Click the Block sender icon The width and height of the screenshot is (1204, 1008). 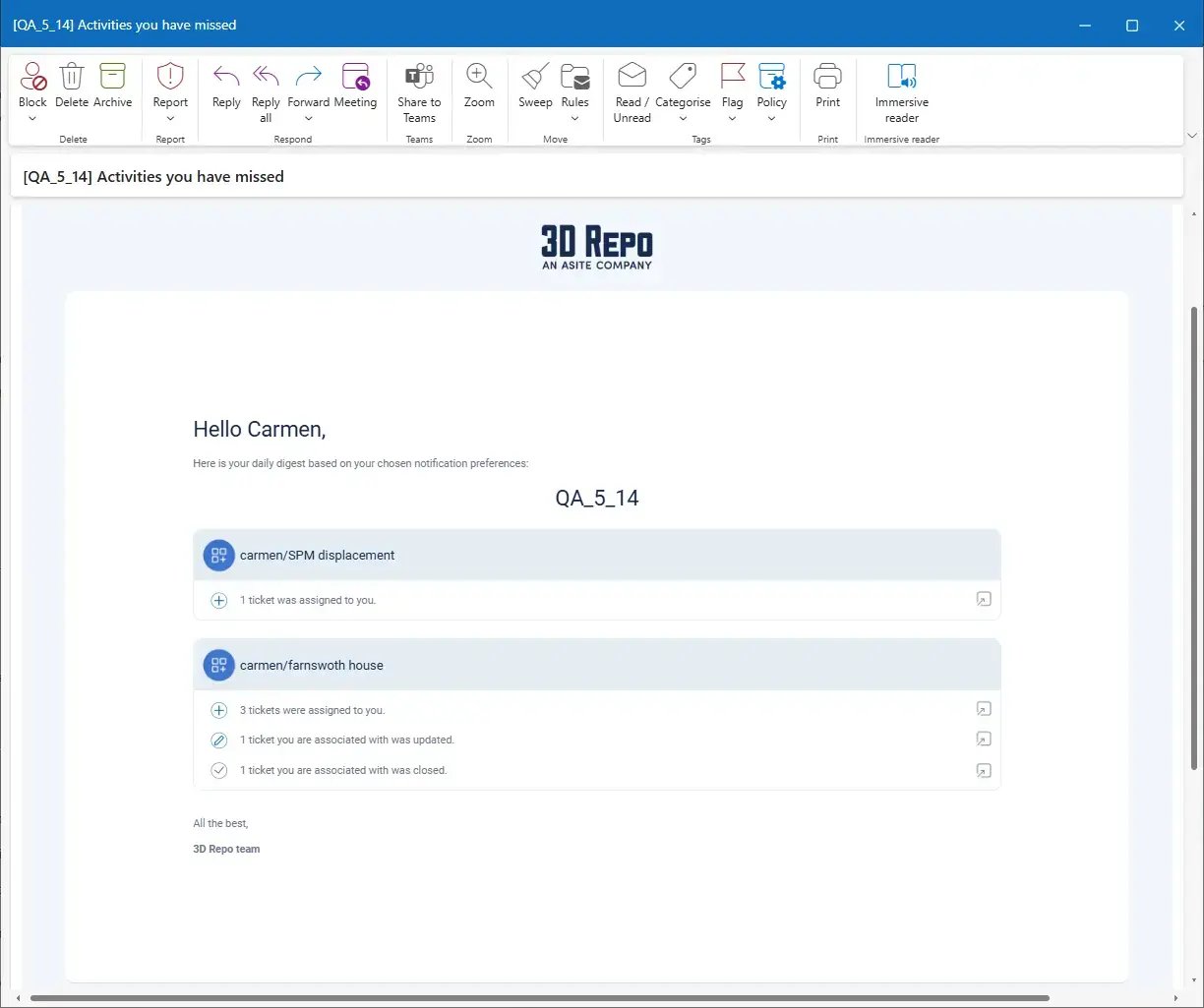coord(32,77)
